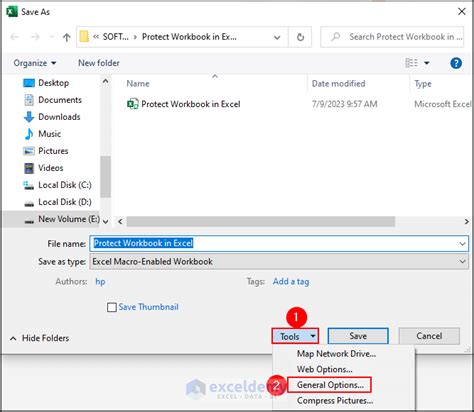Change view layout icon

click(x=411, y=63)
